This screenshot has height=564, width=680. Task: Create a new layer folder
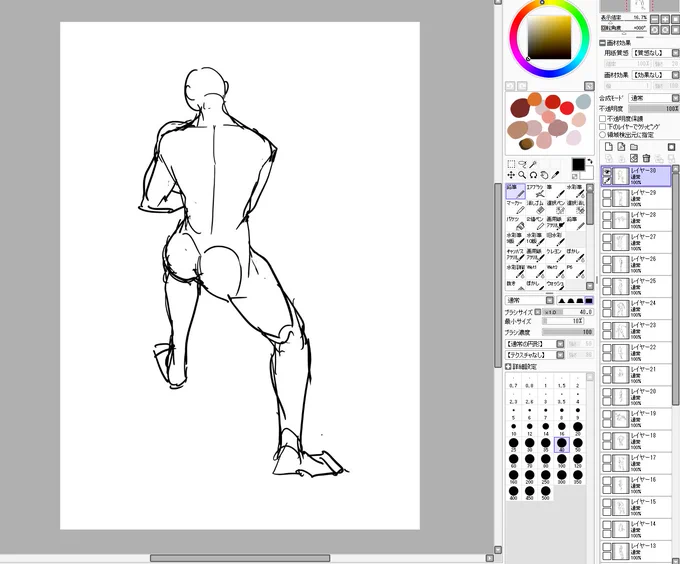(634, 147)
